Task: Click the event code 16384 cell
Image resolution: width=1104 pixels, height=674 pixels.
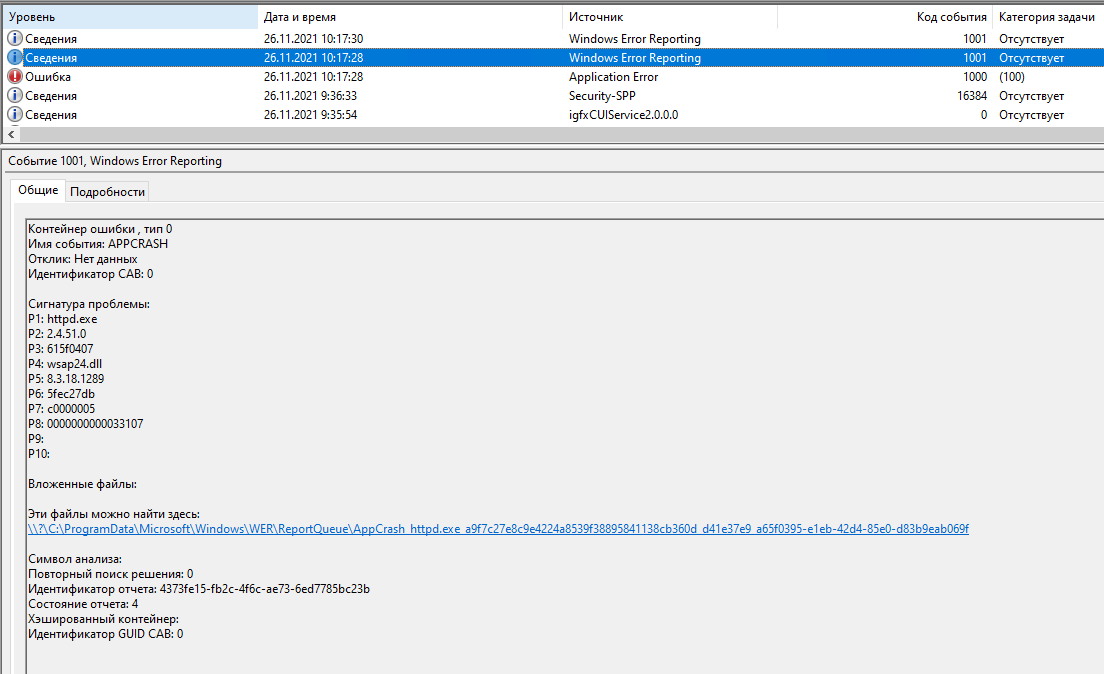Action: coord(971,96)
